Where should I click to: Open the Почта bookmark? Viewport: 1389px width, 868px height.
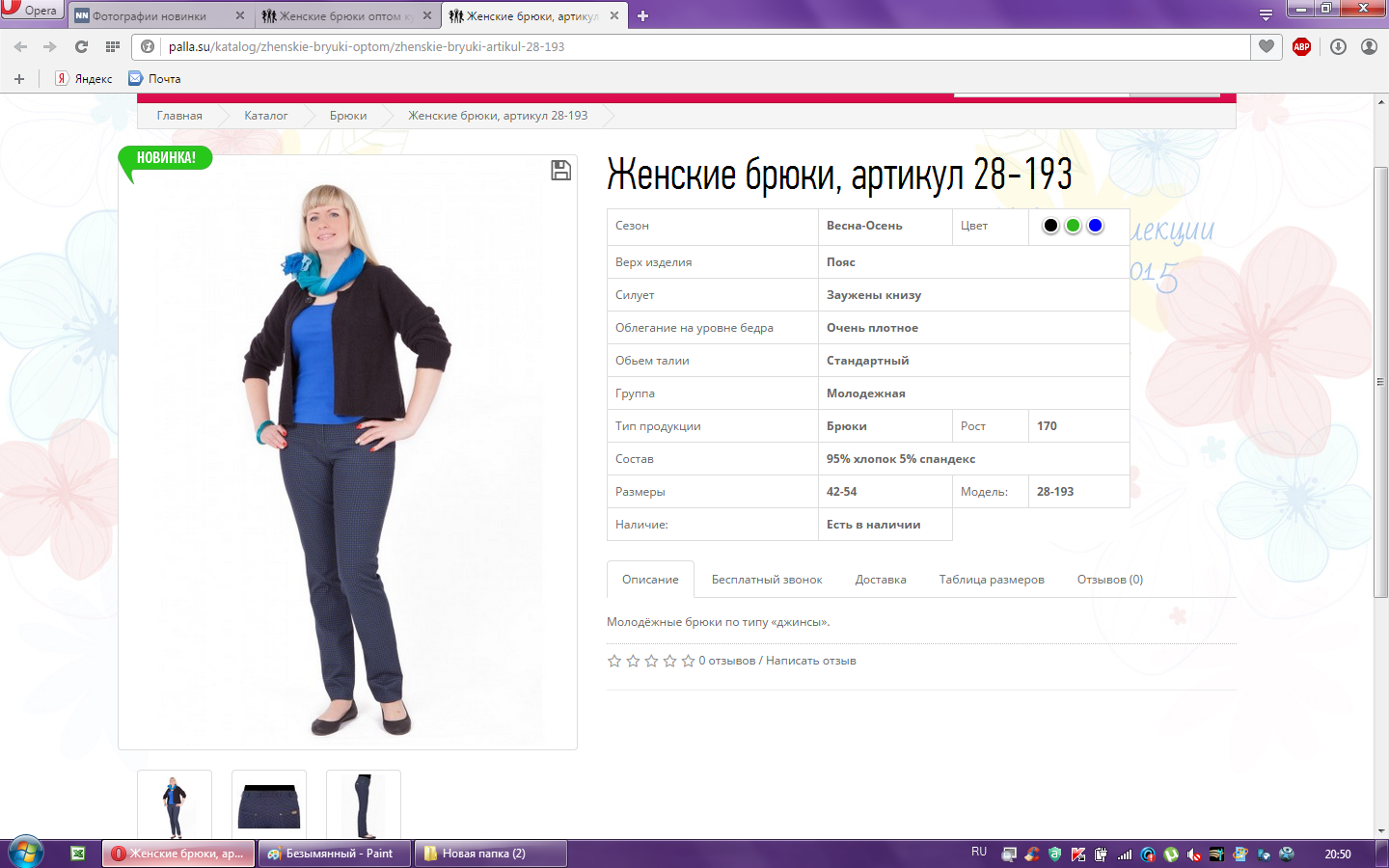(x=155, y=79)
